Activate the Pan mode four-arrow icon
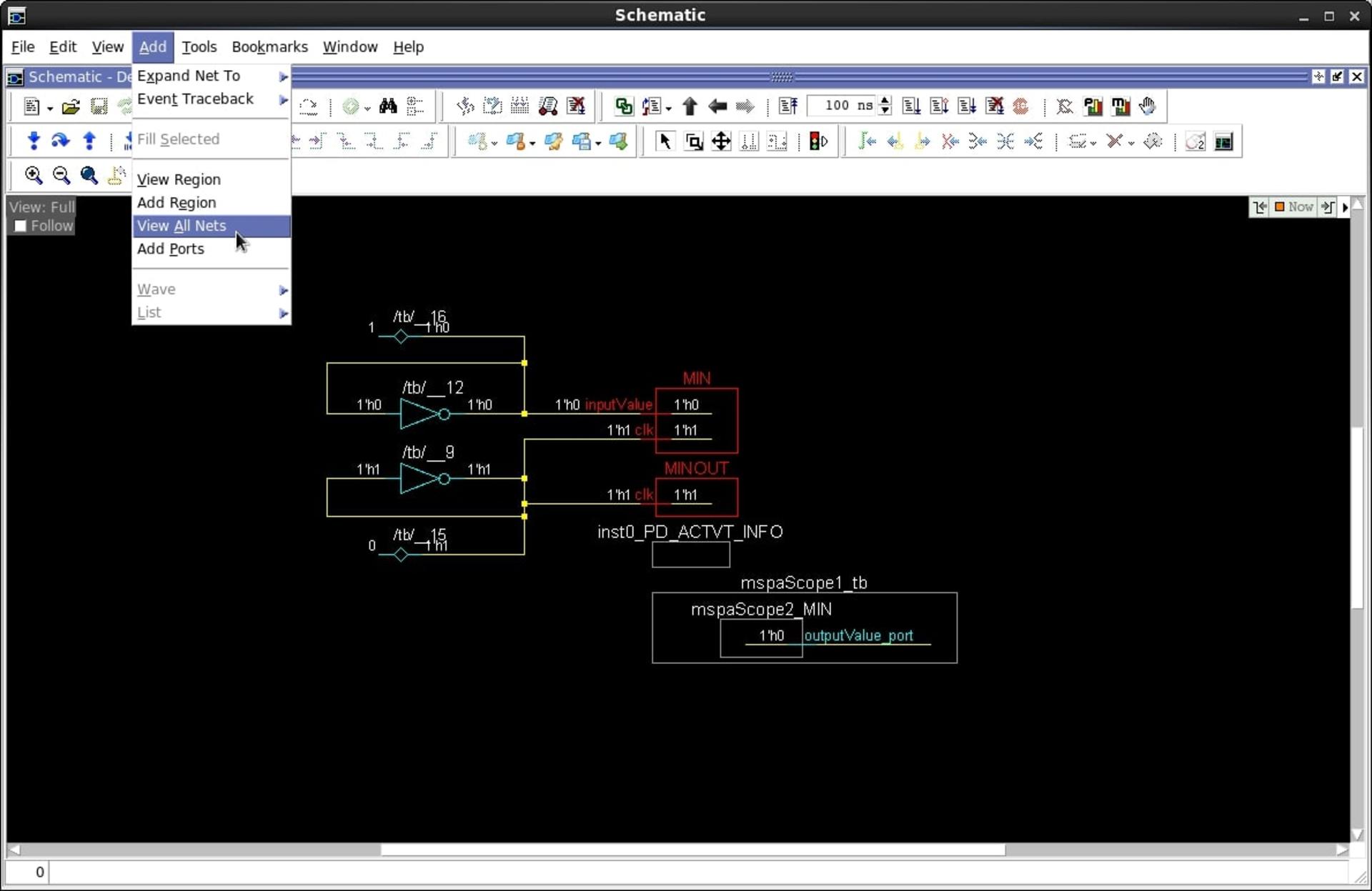Screen dimensions: 1372x891 [x=721, y=141]
